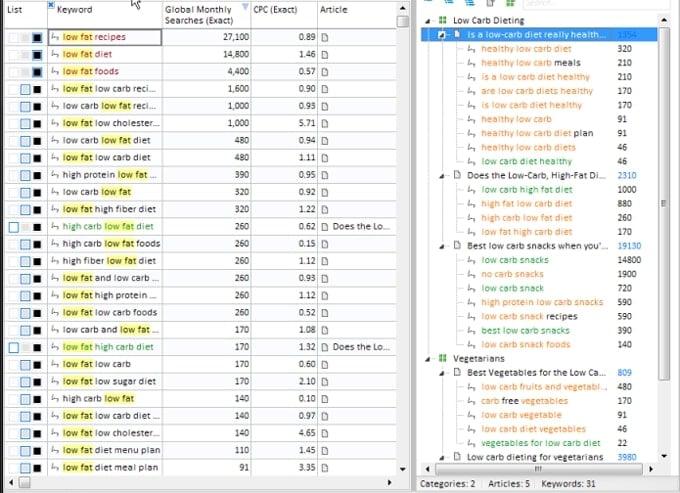Click the clear-filter x icon in Keyword column header
Screen dimensions: 680x493
click(x=51, y=5)
